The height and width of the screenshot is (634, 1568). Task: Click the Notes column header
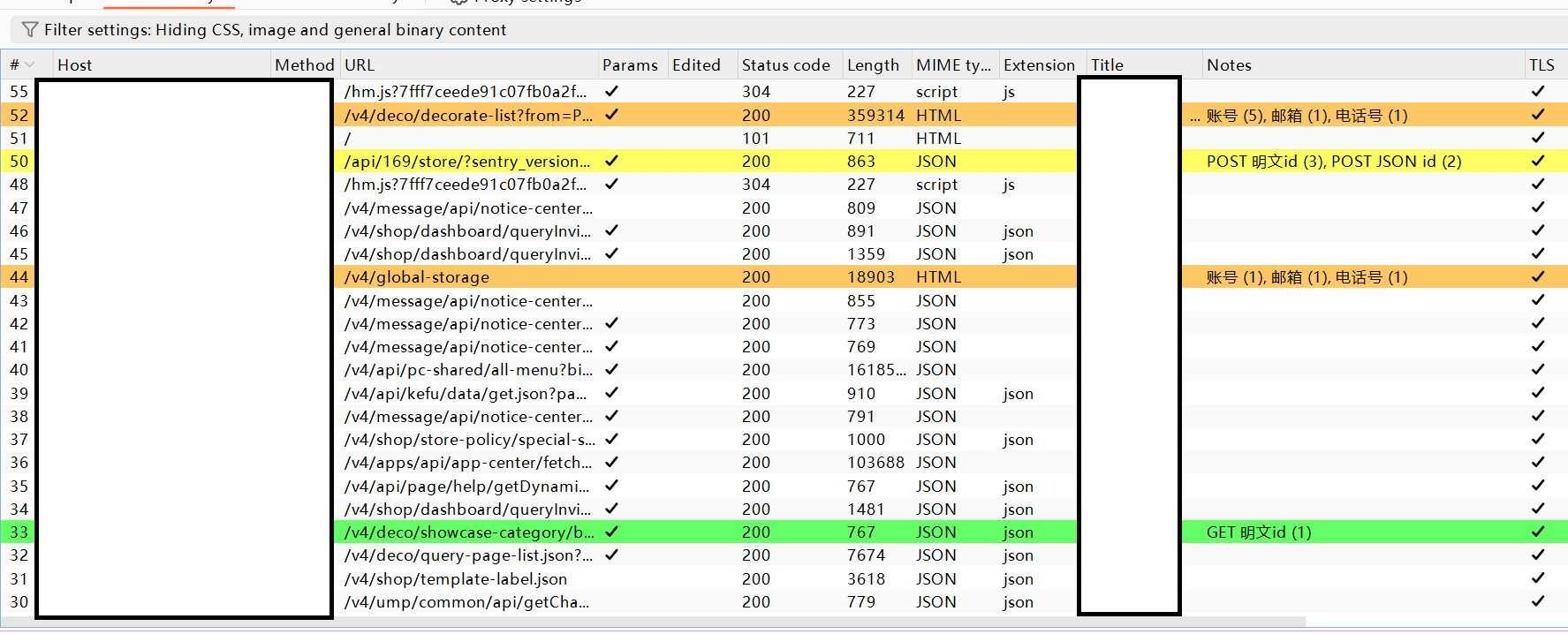1229,65
